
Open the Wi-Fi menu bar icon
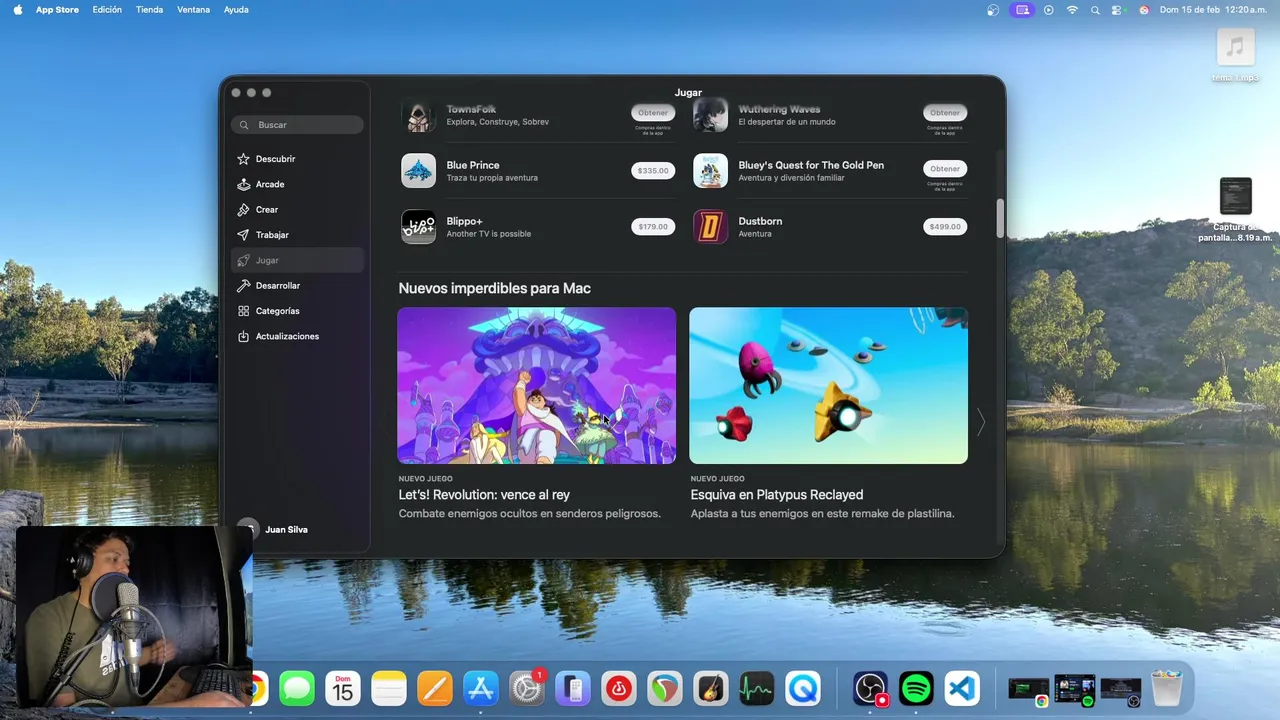[x=1072, y=10]
